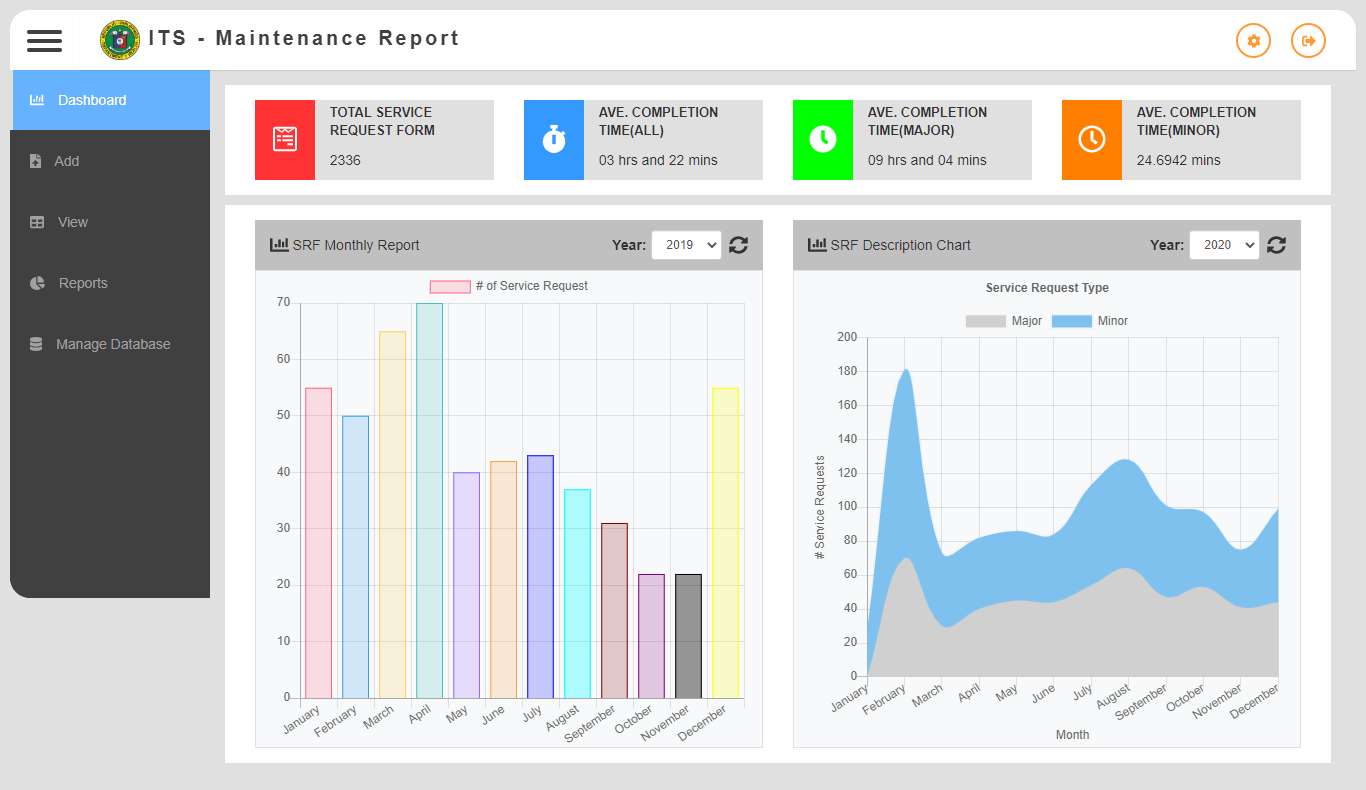Click the Reports pie chart icon
1366x790 pixels.
coord(38,283)
